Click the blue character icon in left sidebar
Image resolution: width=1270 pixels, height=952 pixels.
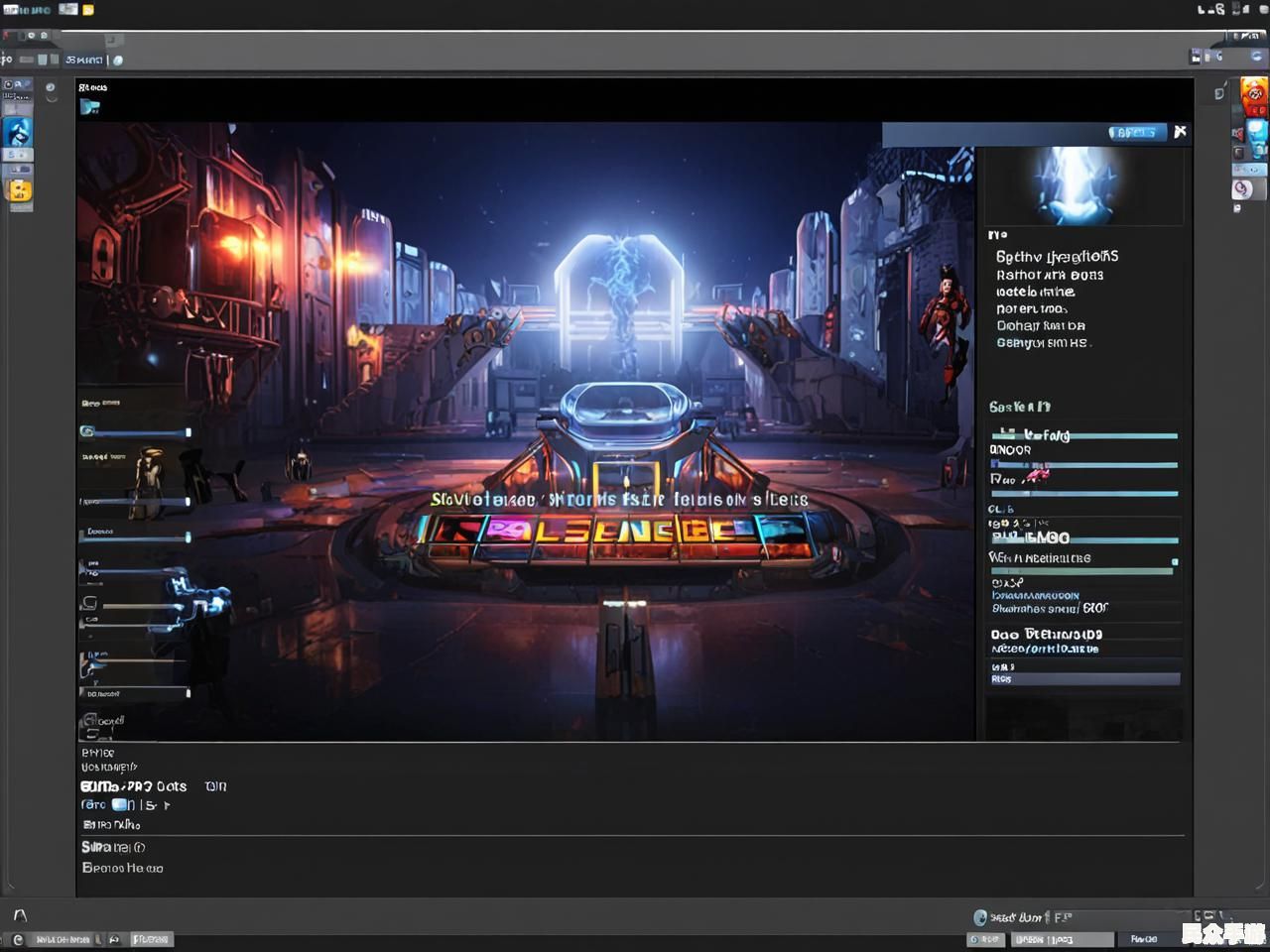click(18, 131)
